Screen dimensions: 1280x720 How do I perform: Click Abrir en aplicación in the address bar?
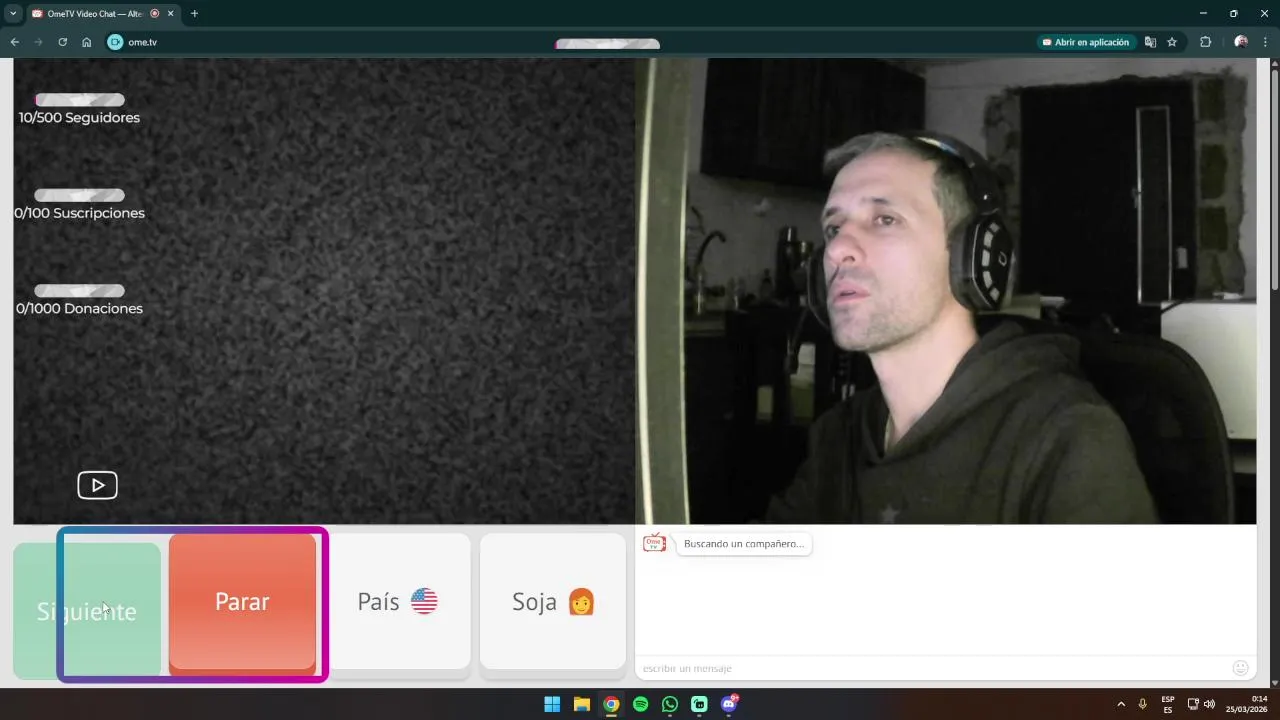[1085, 42]
